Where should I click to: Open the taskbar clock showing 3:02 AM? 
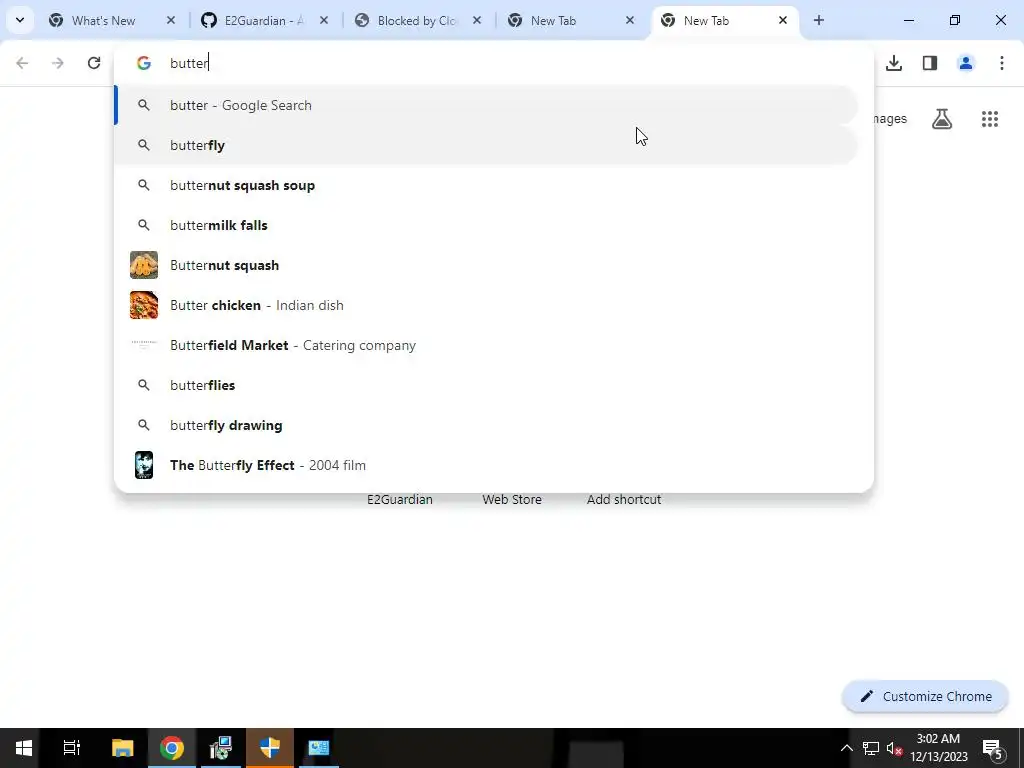(938, 748)
